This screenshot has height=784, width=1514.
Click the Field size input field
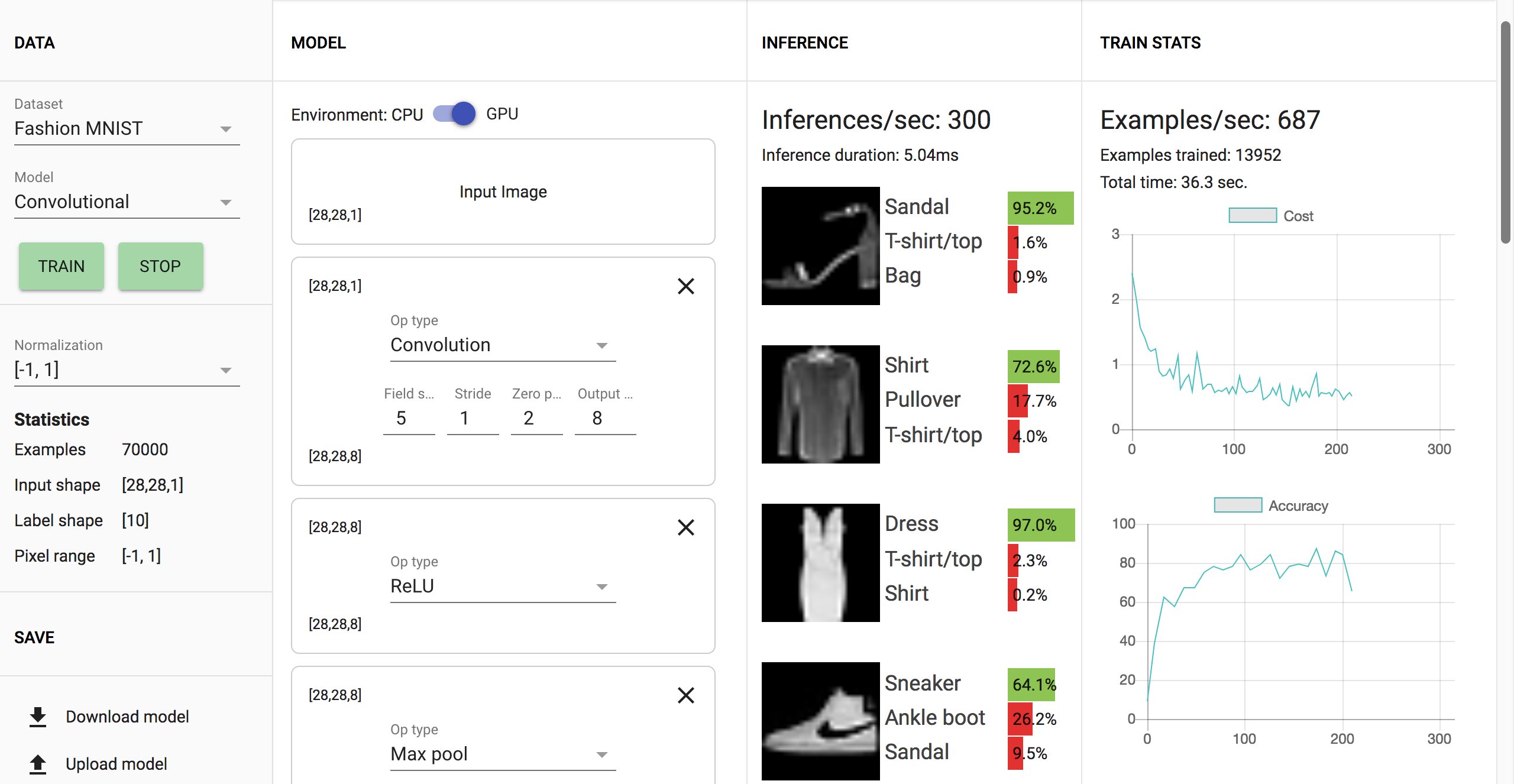point(409,418)
